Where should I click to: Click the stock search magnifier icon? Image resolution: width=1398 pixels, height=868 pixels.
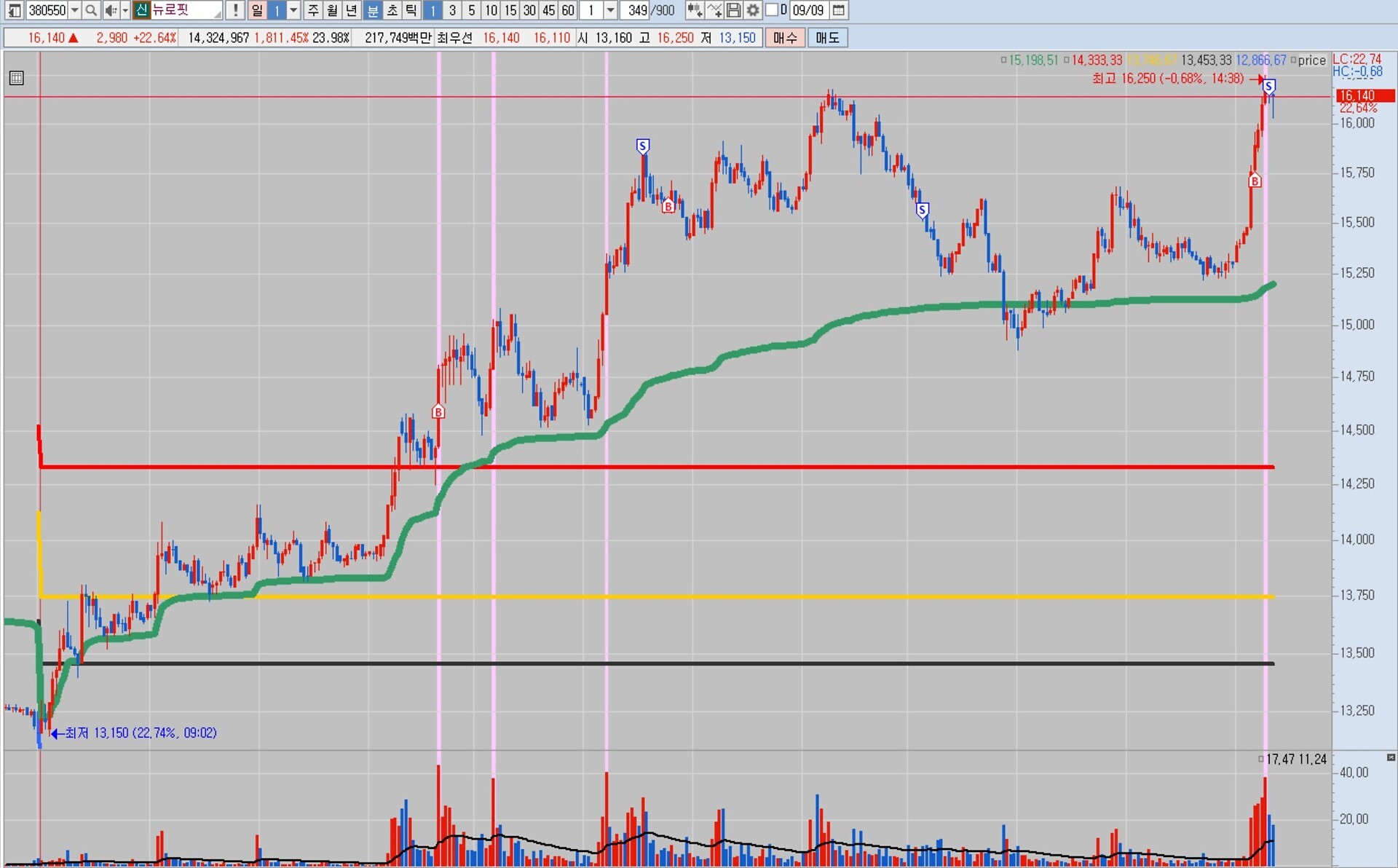pos(91,10)
